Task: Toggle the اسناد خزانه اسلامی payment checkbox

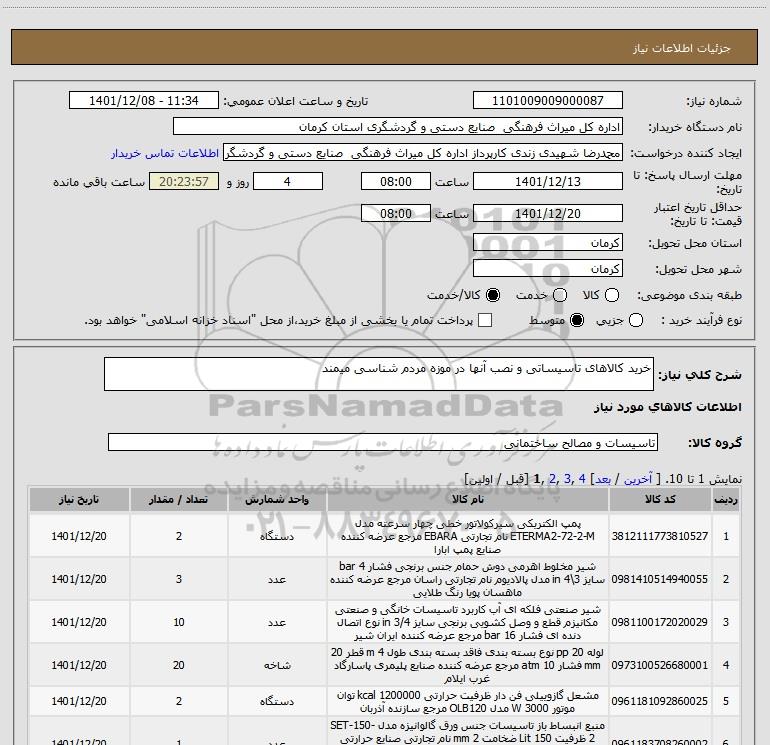Action: coord(485,321)
